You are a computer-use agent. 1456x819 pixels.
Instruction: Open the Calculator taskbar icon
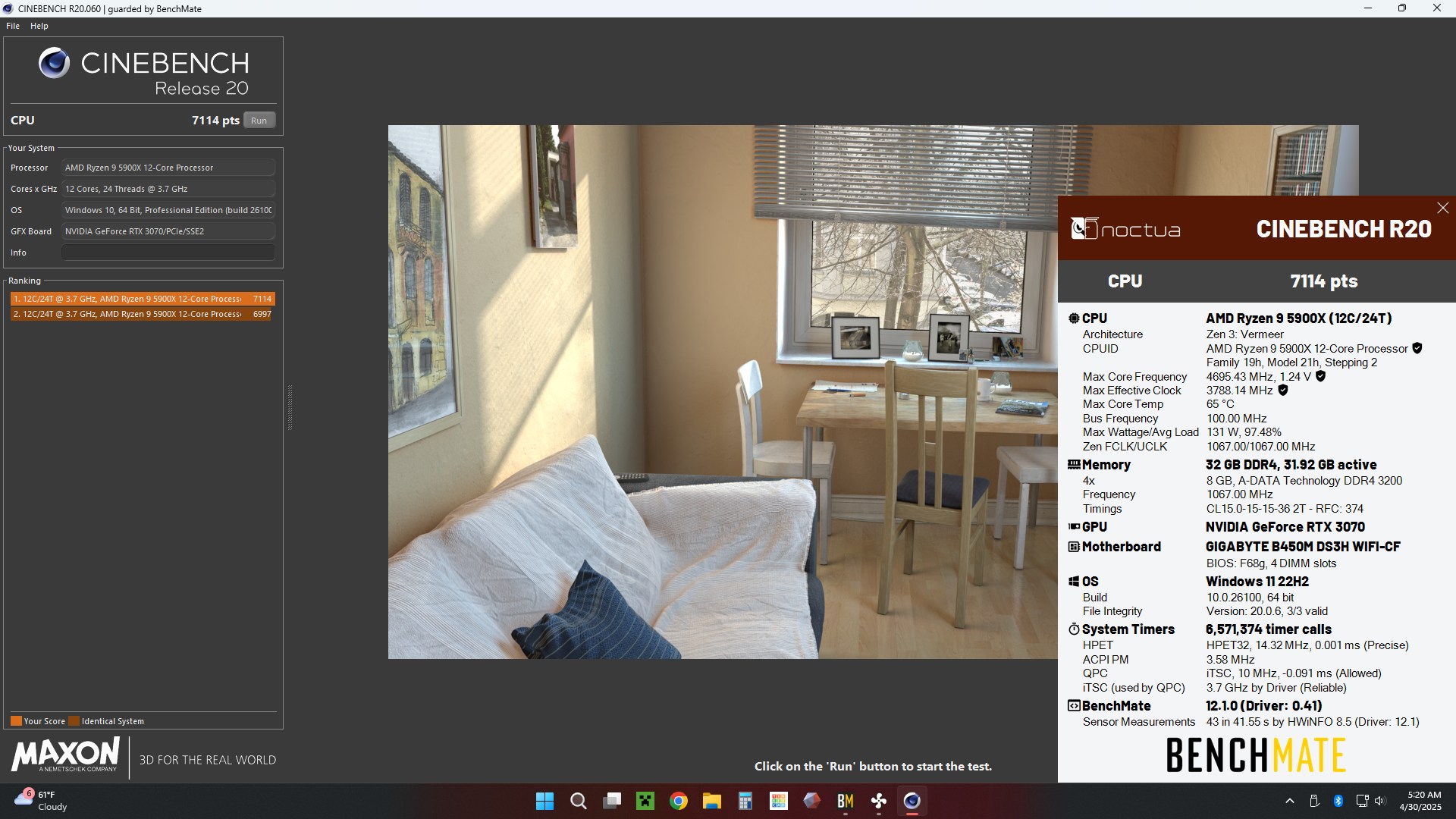745,801
